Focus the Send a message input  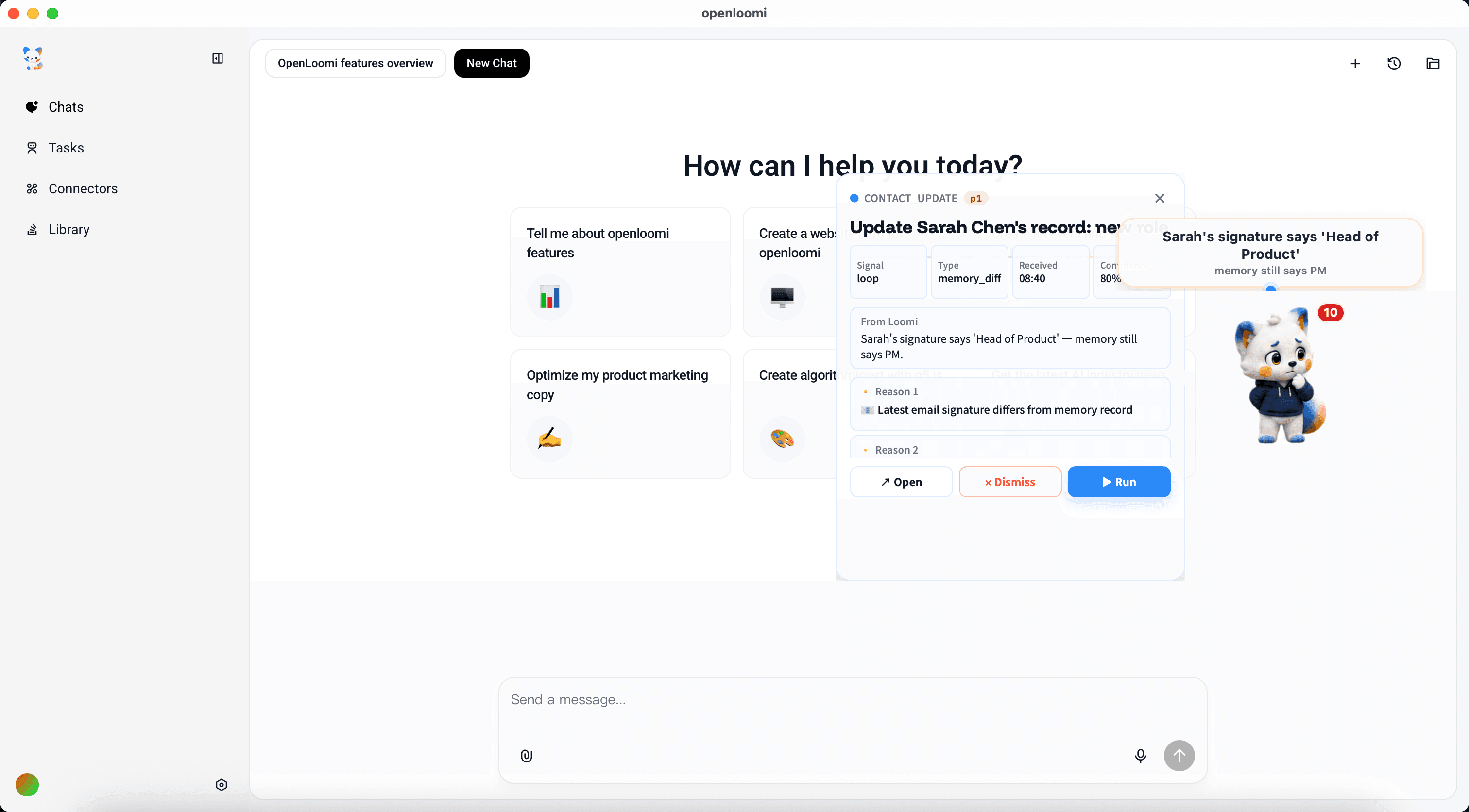coord(852,700)
